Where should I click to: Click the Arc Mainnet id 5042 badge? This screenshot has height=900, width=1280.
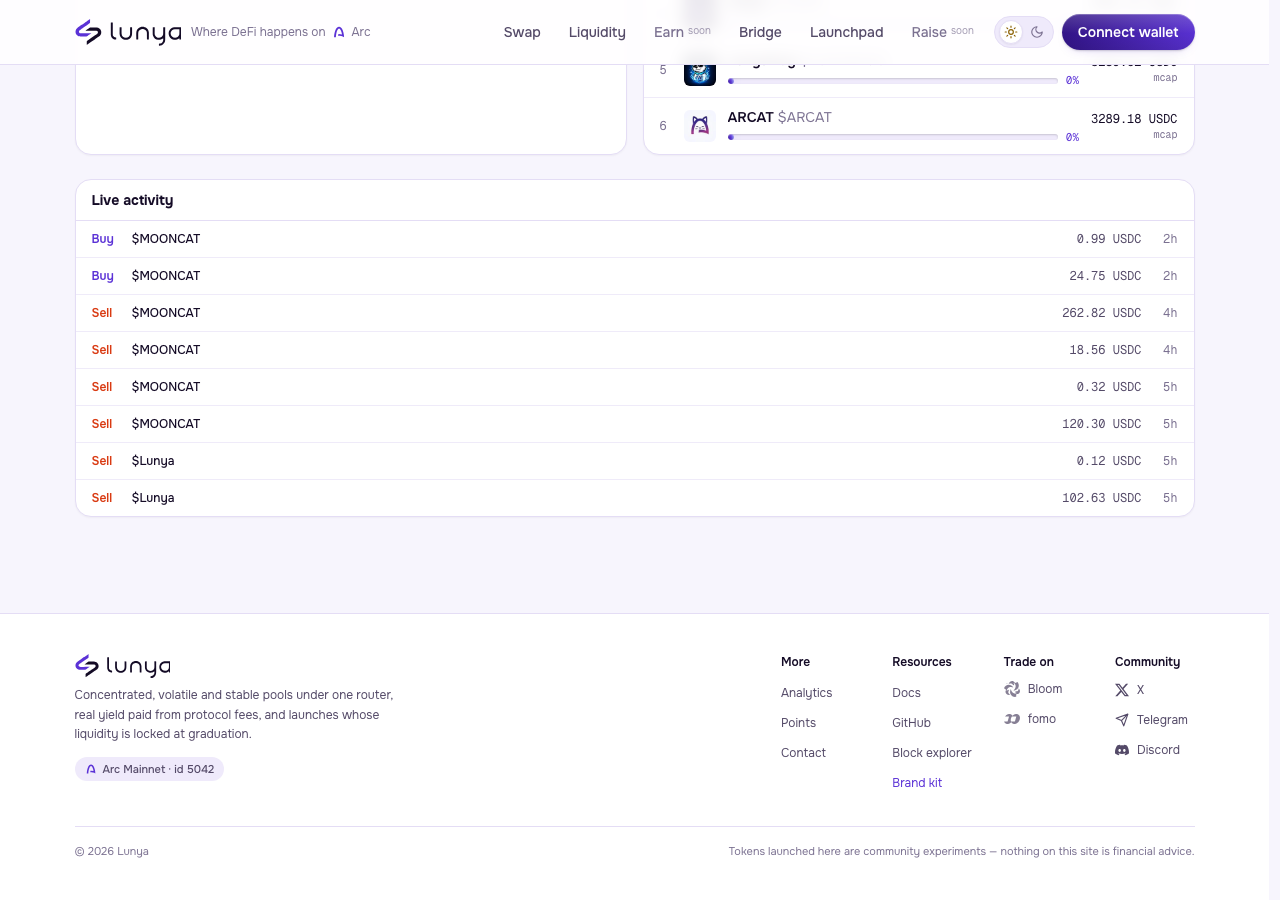[149, 769]
